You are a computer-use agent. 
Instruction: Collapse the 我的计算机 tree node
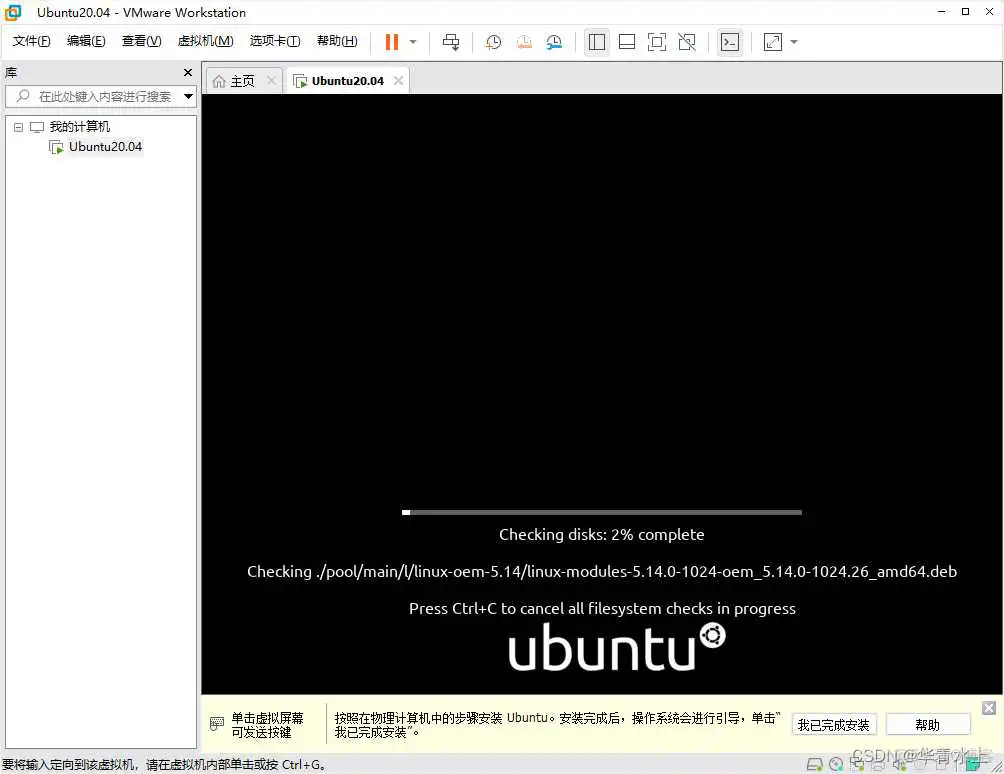(17, 126)
